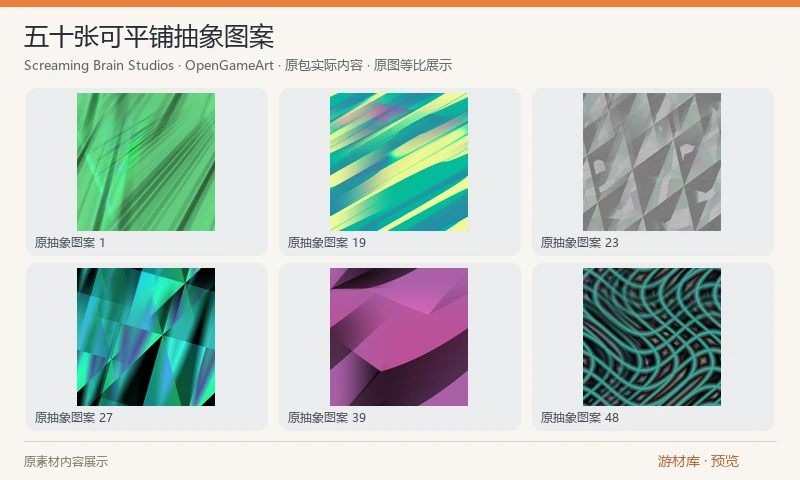Open the teal-yellow stripes thumbnail 原抽象图案 19
The image size is (800, 480).
[399, 162]
